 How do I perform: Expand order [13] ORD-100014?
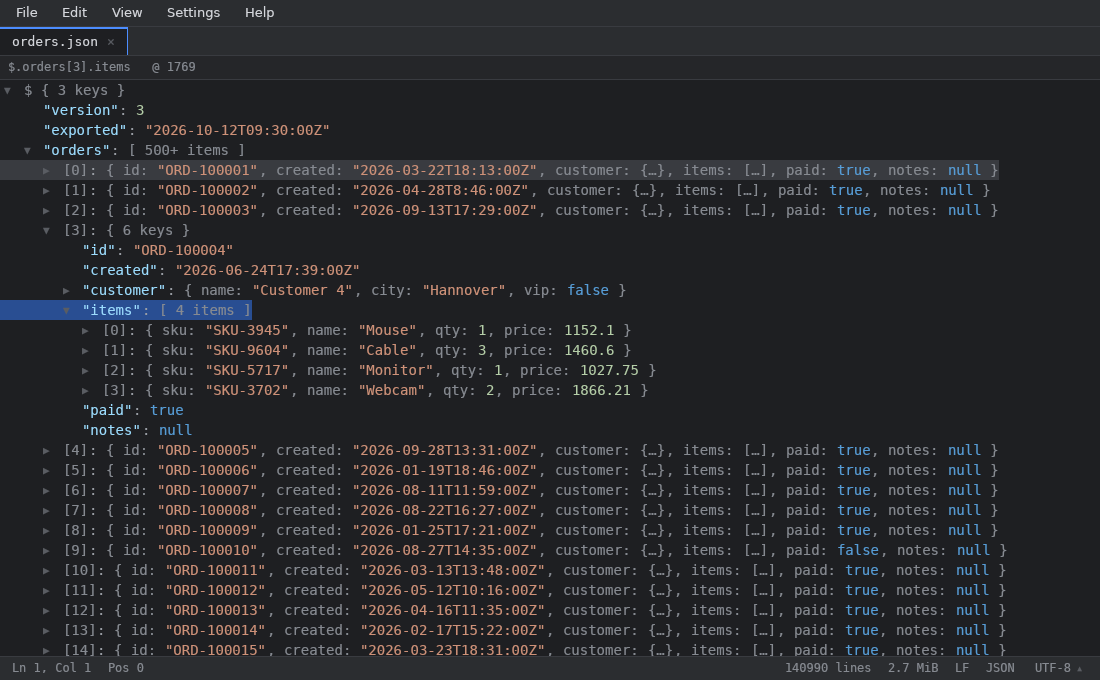[46, 630]
